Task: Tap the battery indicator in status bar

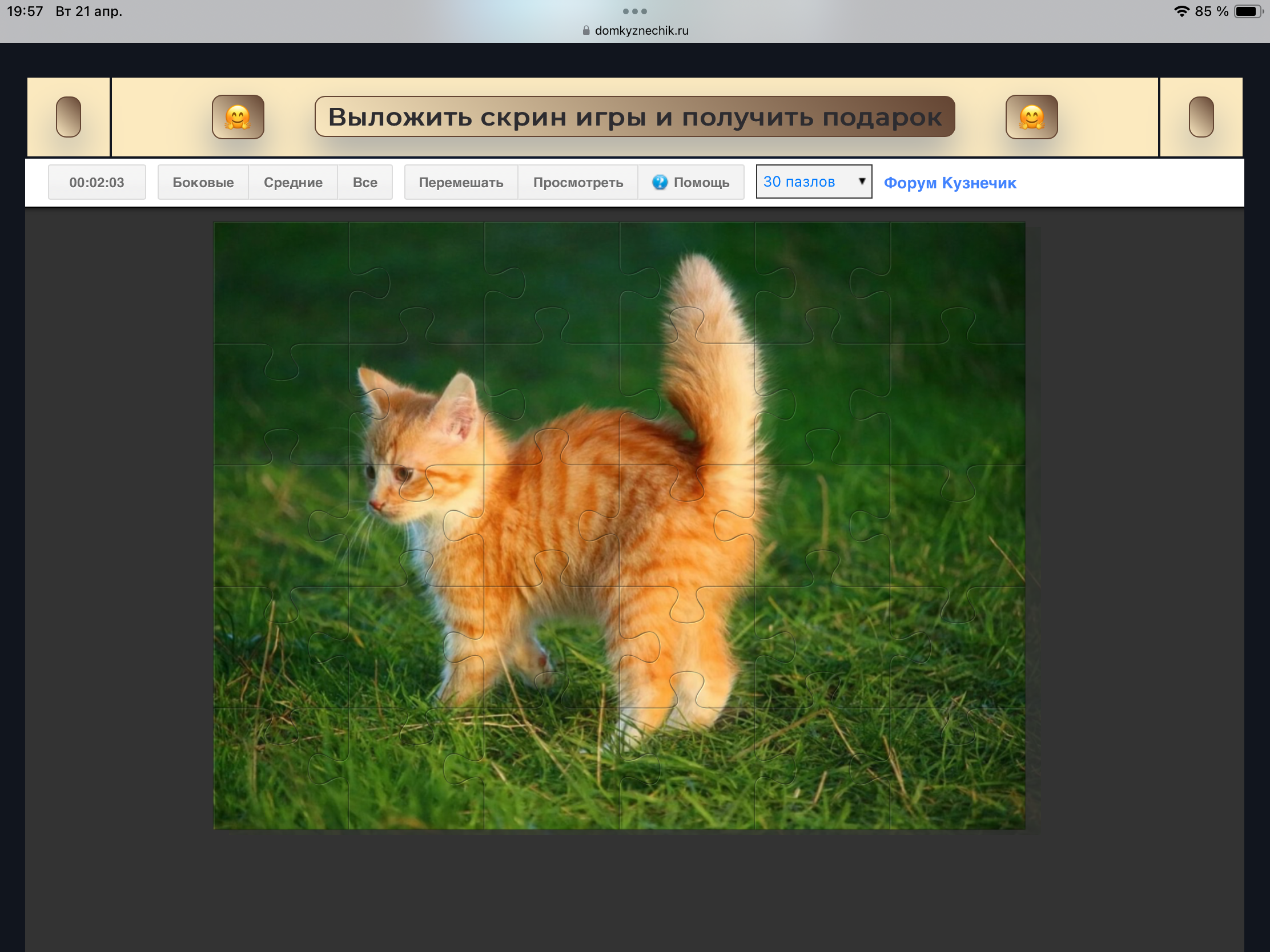Action: (1247, 11)
